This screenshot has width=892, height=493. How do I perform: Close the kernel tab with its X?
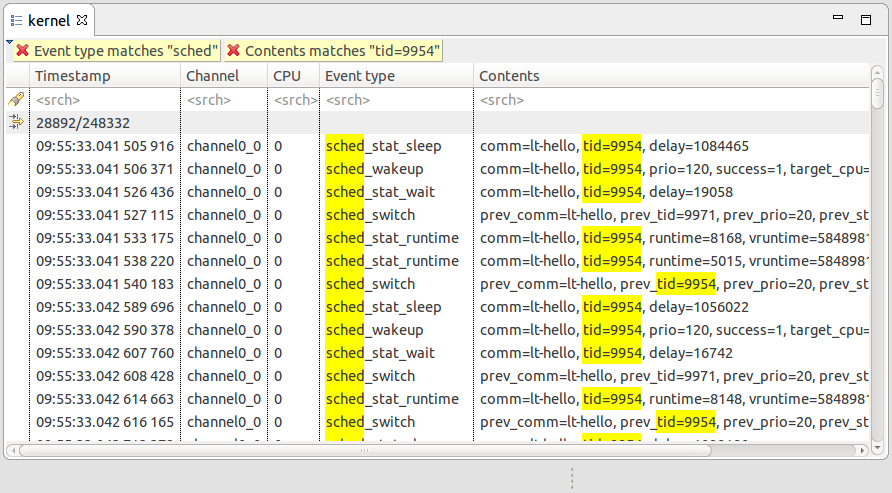pyautogui.click(x=82, y=19)
